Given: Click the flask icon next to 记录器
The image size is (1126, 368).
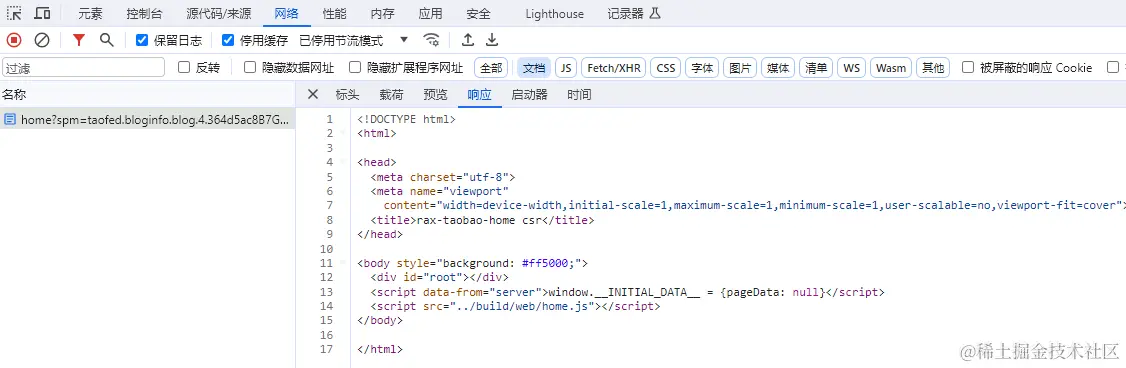Looking at the screenshot, I should [654, 13].
